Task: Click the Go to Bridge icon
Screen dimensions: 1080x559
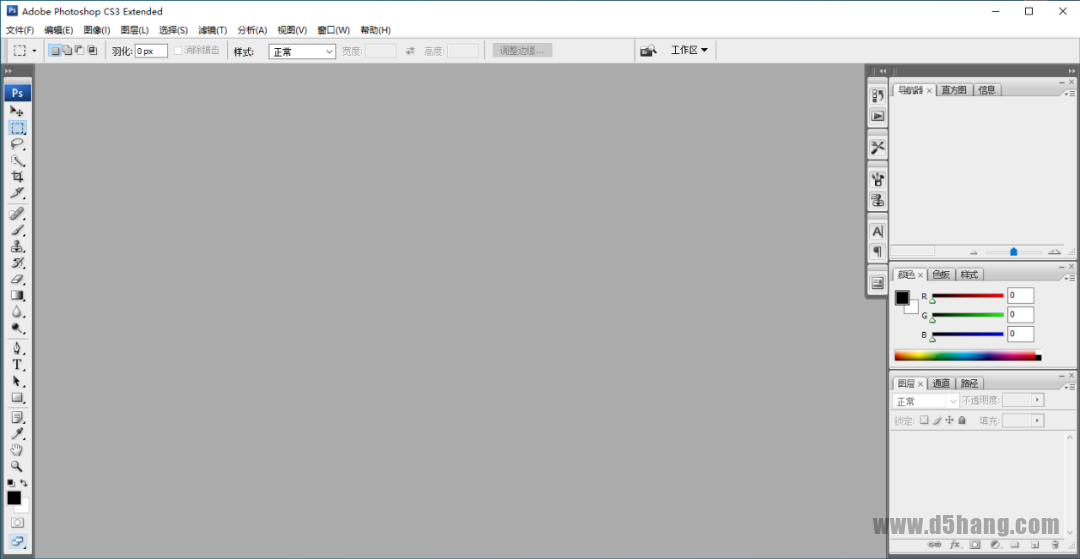Action: click(x=648, y=50)
